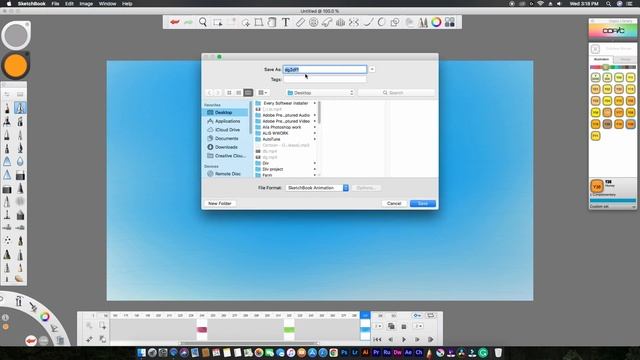640x360 pixels.
Task: Click the New Folder button
Action: click(220, 203)
